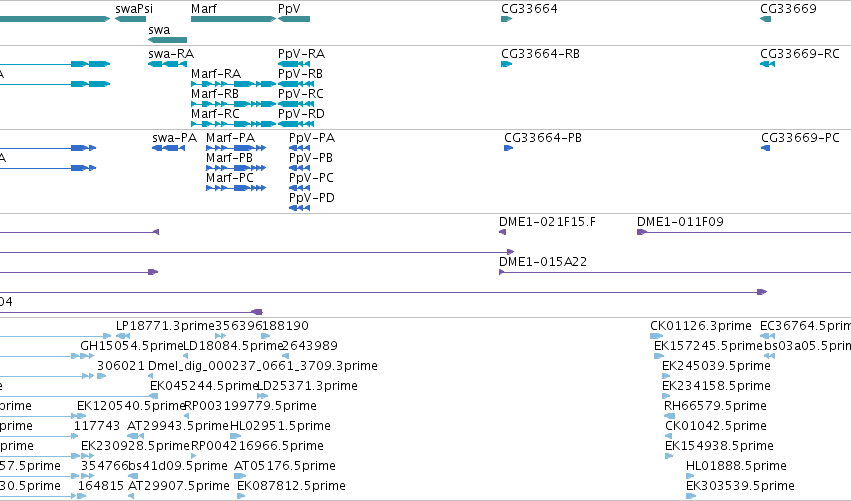Open EST Dmel_dig_000237_0661_3709.3prime

click(x=263, y=366)
